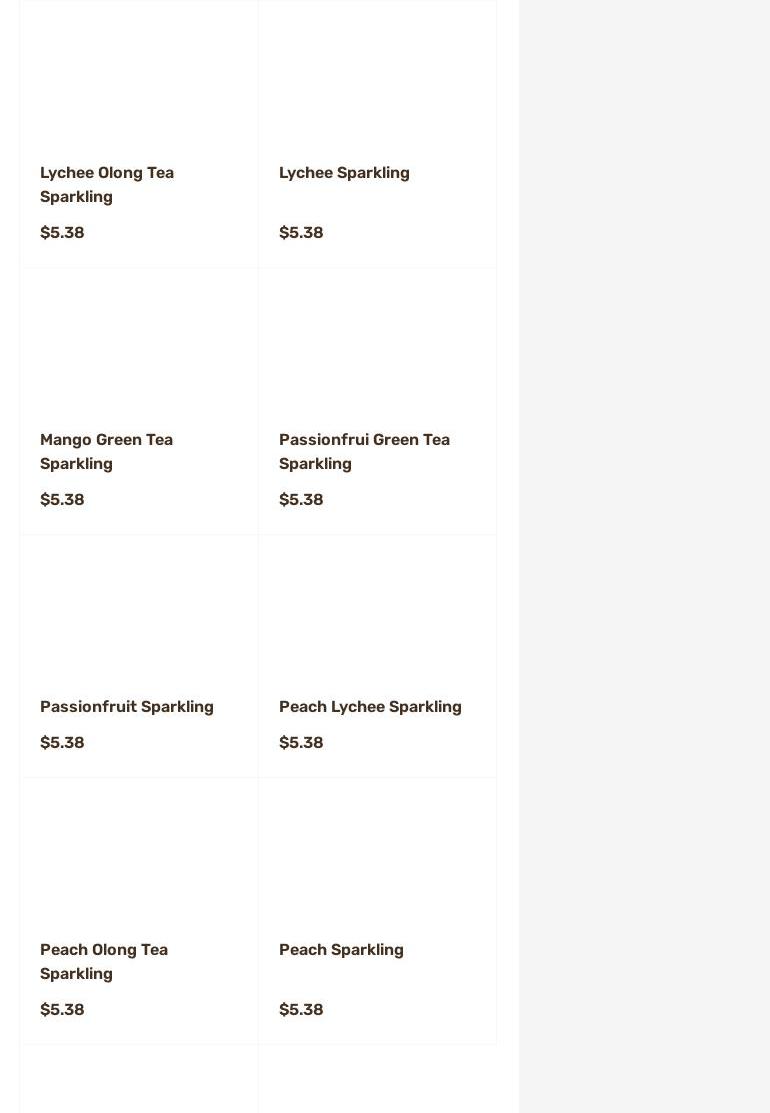Viewport: 770px width, 1113px height.
Task: Open the Lychee Olong Tea Sparkling item
Action: (x=107, y=184)
